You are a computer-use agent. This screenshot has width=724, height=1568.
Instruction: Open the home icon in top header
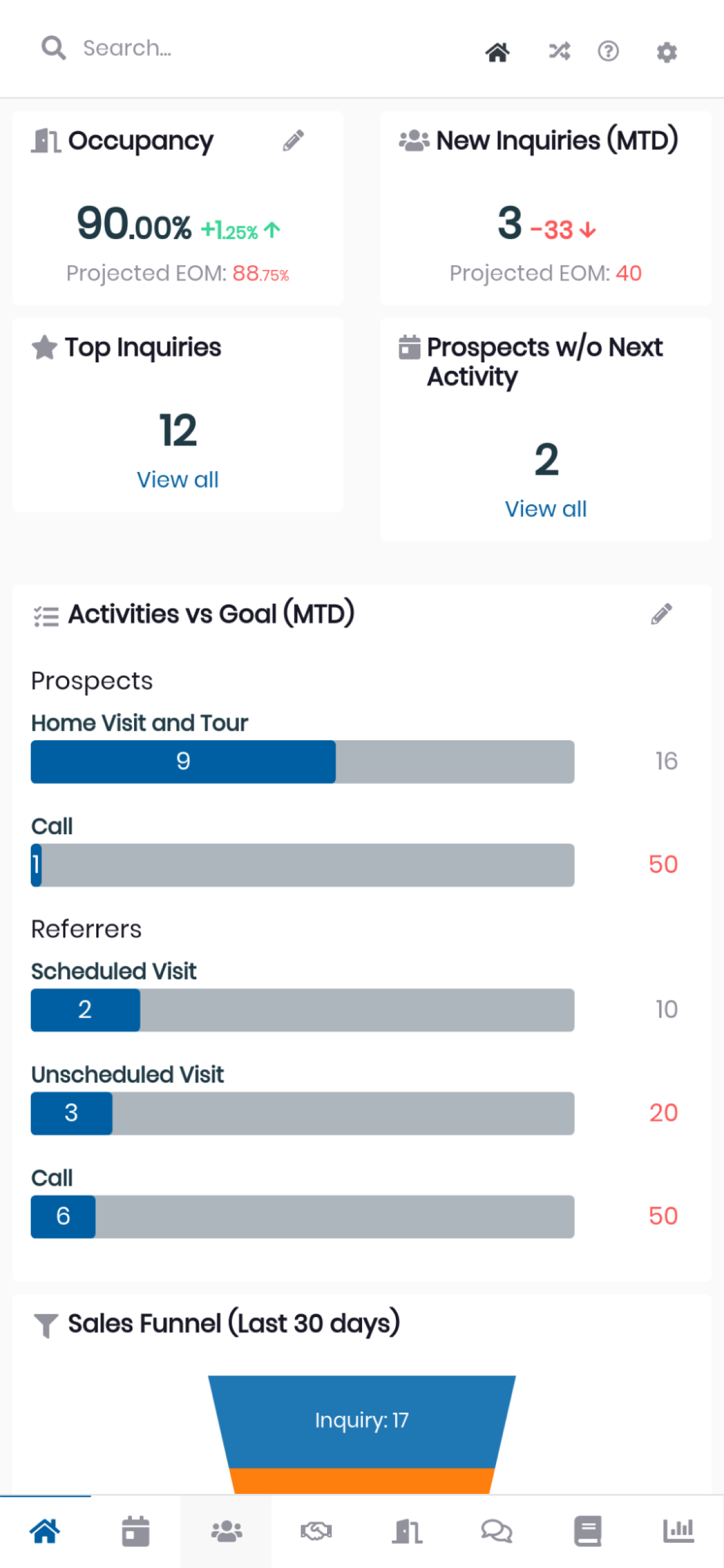497,52
